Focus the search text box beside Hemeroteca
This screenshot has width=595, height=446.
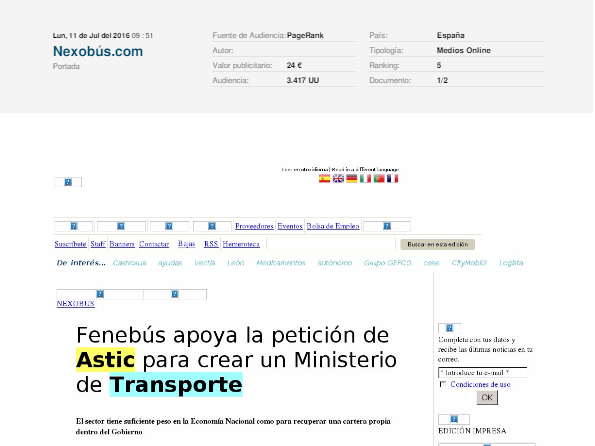(331, 244)
